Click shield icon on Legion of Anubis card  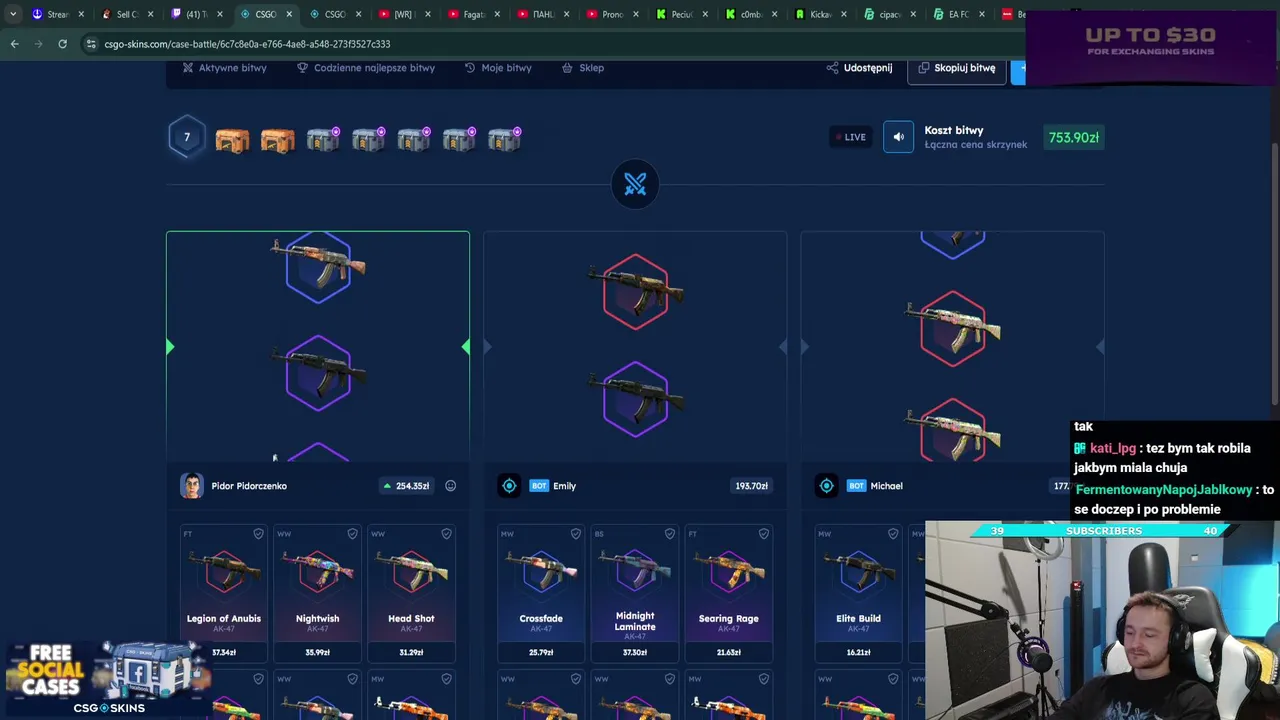(258, 534)
